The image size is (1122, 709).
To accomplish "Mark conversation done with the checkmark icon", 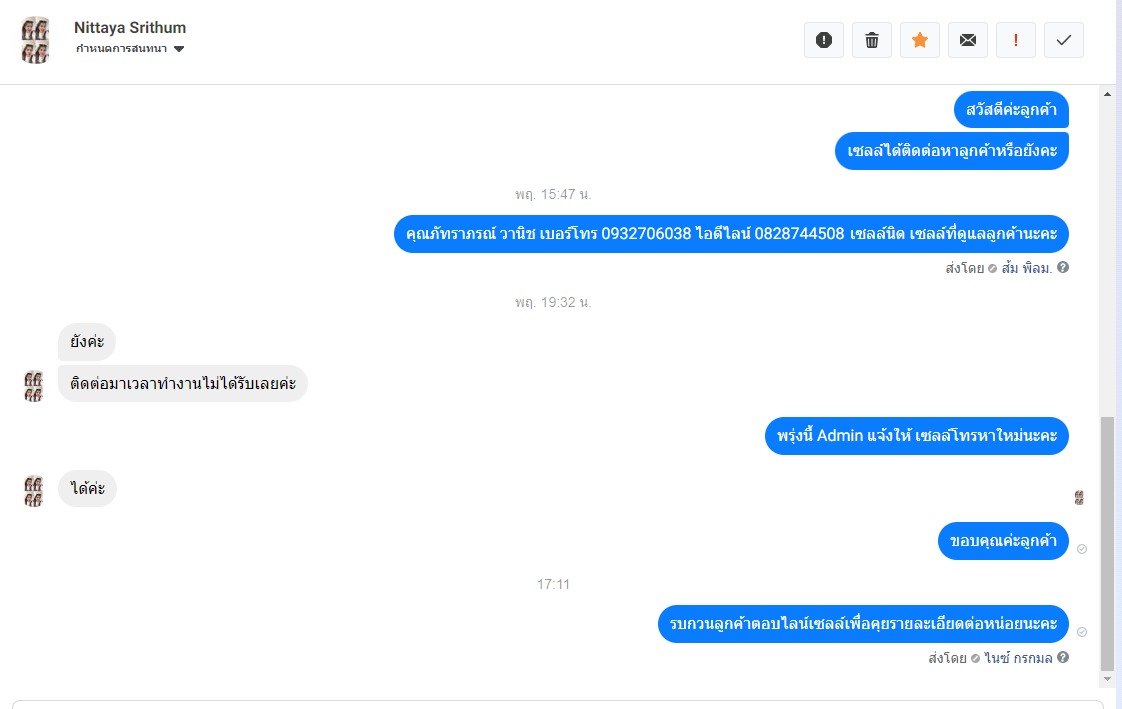I will pyautogui.click(x=1063, y=40).
